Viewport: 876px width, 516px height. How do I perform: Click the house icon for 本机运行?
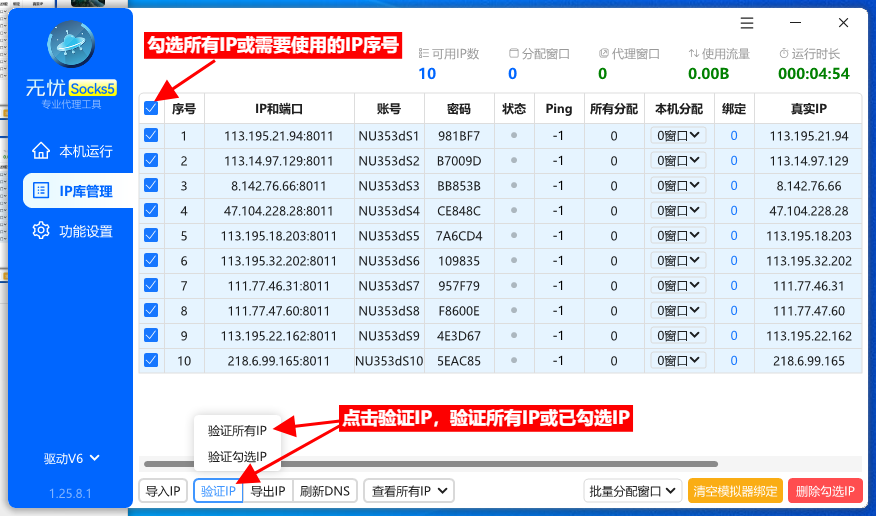click(x=41, y=151)
